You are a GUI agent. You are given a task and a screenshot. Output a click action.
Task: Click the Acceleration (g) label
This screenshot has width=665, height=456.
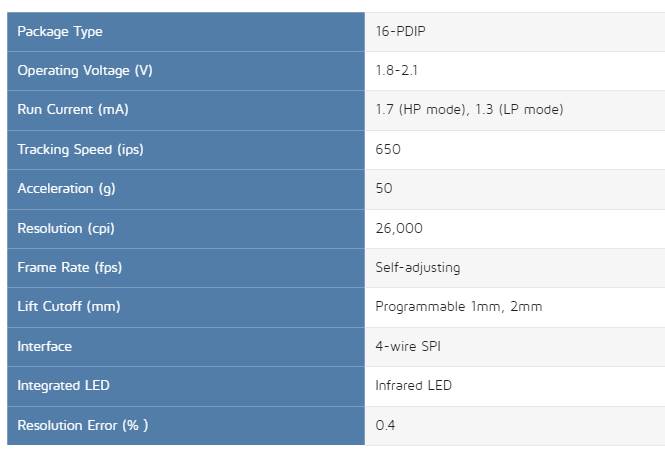pos(67,188)
